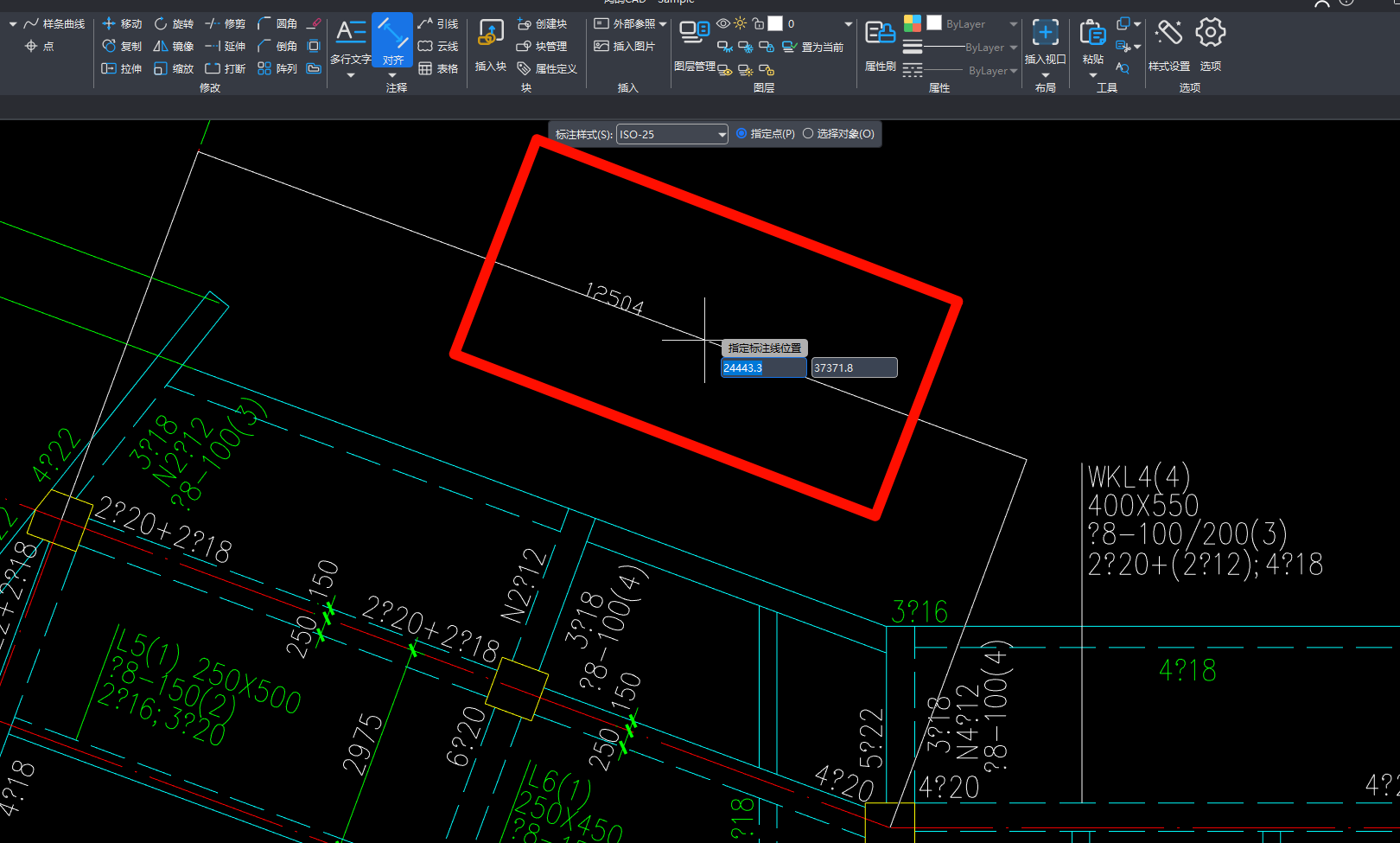
Task: Click the white layer color swatch
Action: 775,23
